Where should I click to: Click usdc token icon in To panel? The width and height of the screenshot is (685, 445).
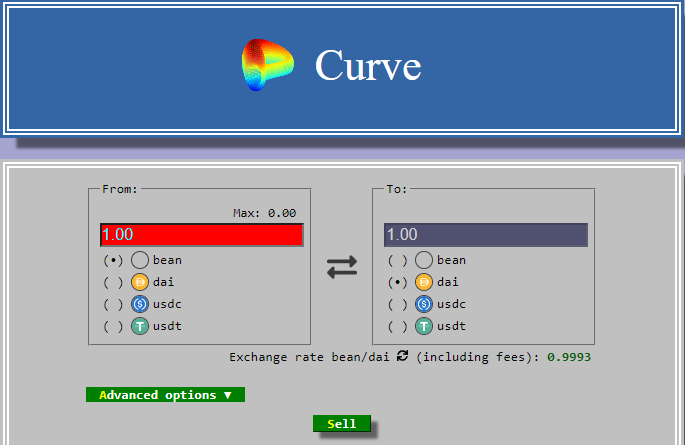(424, 304)
